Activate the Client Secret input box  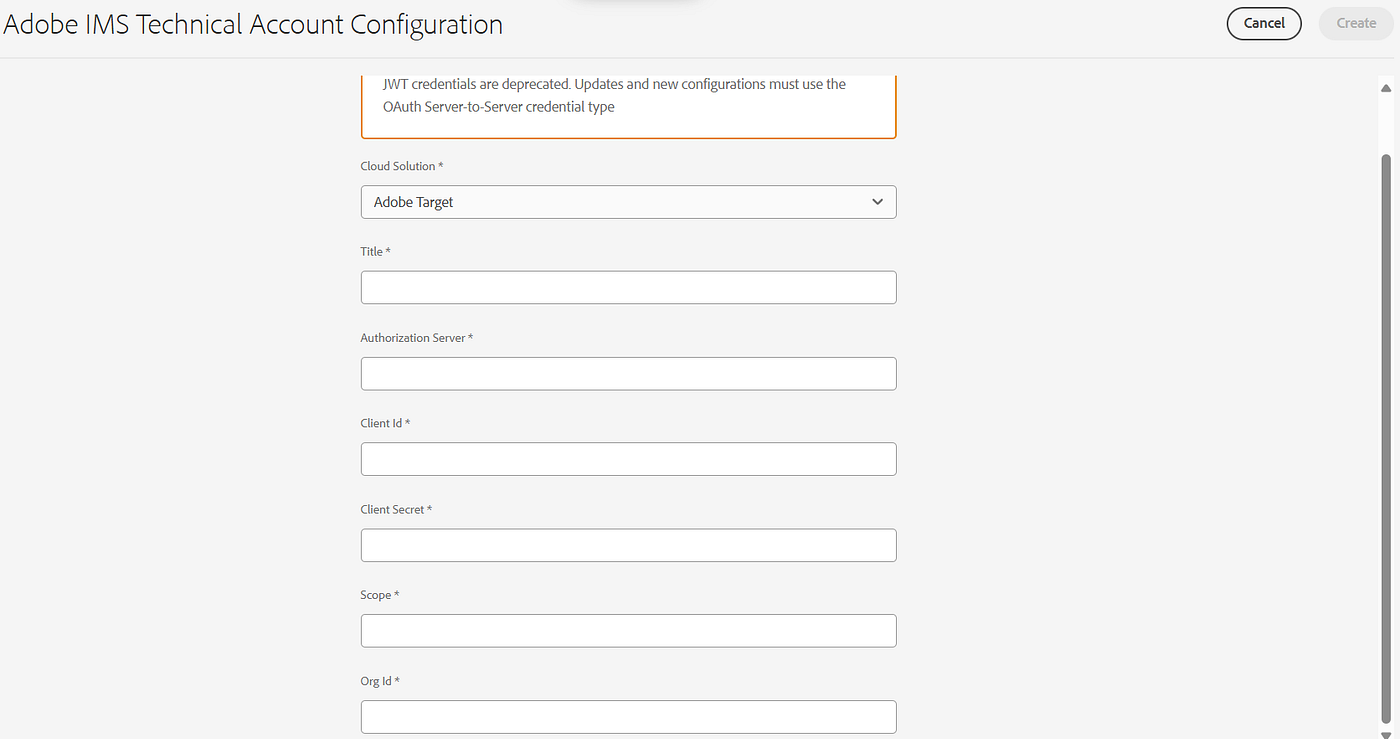coord(628,545)
